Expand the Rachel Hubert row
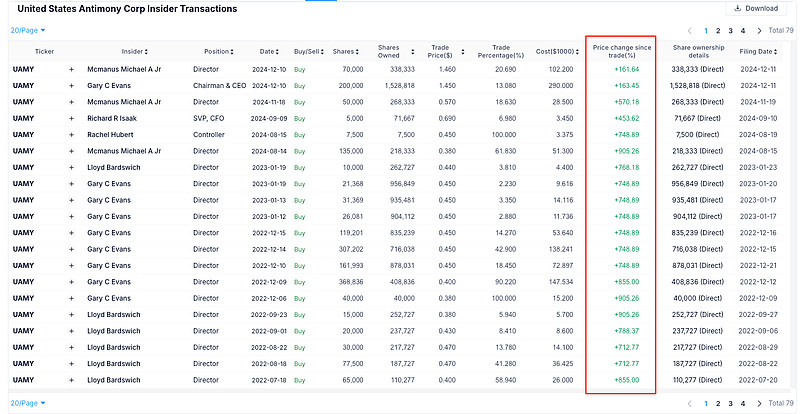 pos(71,134)
